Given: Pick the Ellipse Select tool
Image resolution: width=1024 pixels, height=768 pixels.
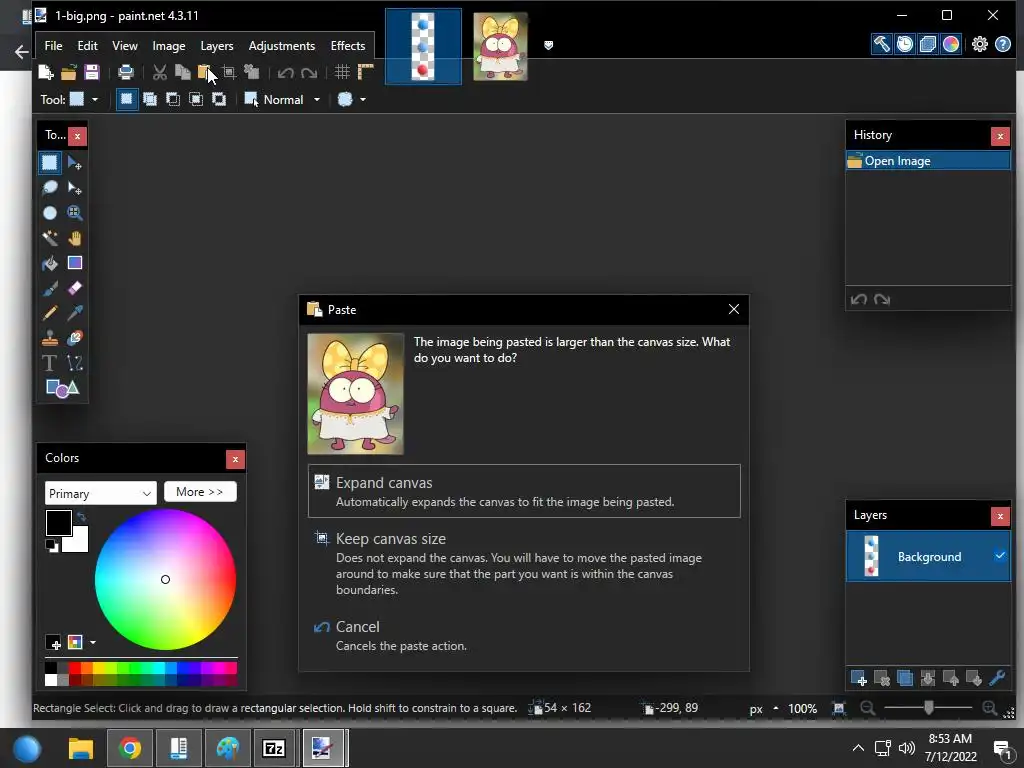Looking at the screenshot, I should (50, 213).
